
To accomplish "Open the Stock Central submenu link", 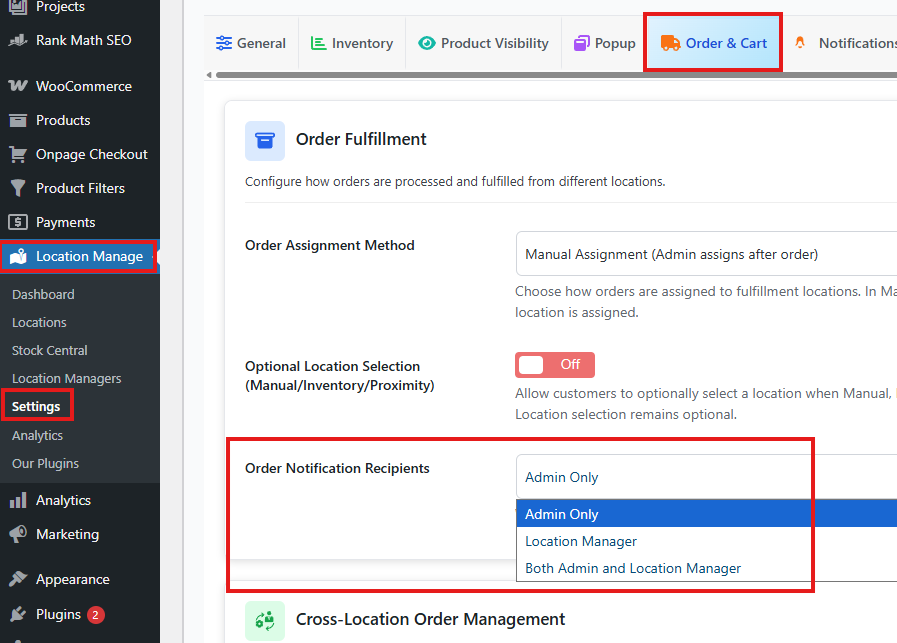I will point(50,351).
